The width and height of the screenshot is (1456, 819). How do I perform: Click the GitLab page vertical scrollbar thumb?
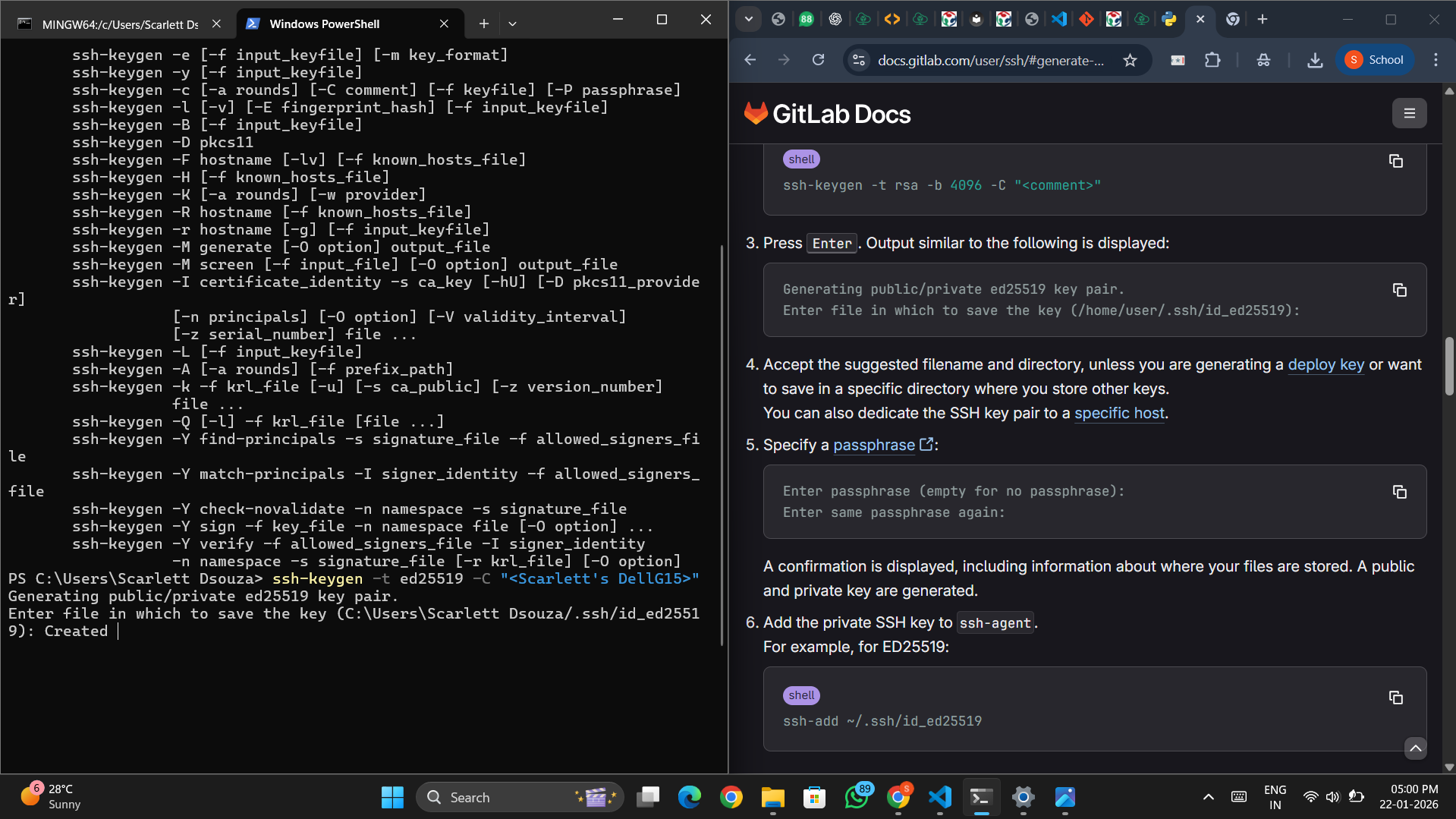pyautogui.click(x=1449, y=367)
